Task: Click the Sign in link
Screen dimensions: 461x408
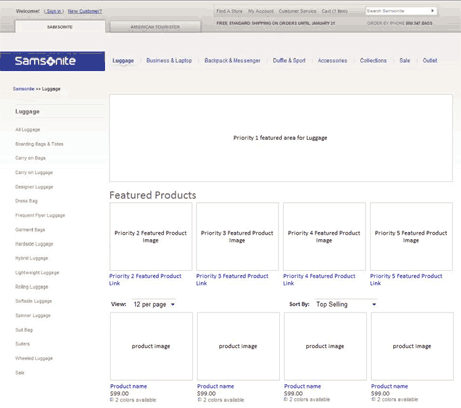Action: point(54,11)
